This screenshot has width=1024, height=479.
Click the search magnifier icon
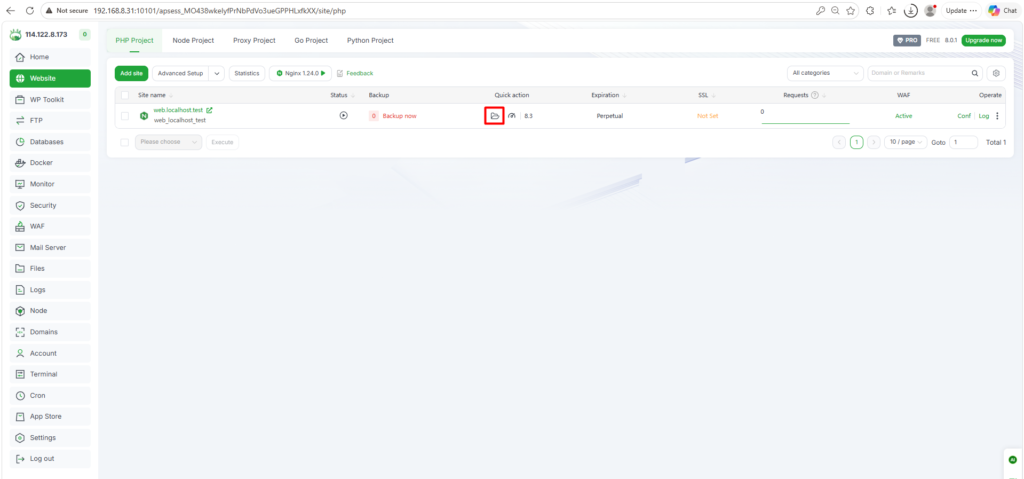(976, 73)
